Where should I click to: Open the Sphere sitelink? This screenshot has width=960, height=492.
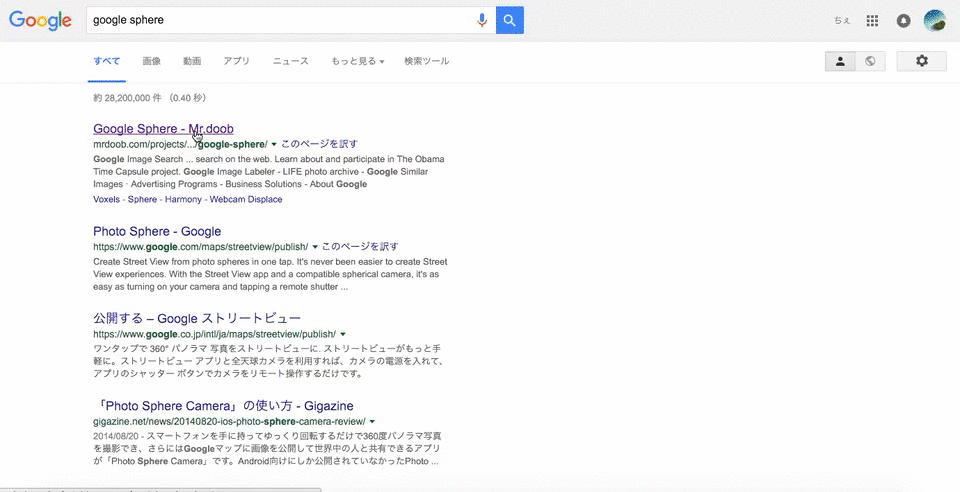(142, 199)
